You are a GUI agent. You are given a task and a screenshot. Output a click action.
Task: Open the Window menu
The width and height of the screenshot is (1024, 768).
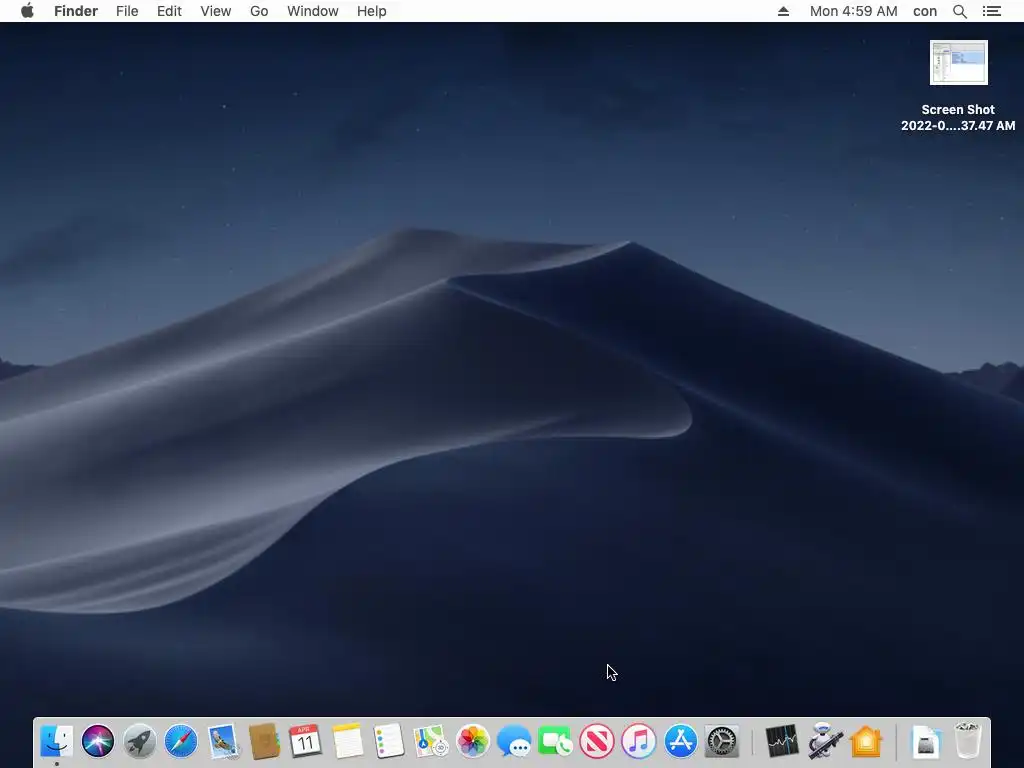coord(313,11)
